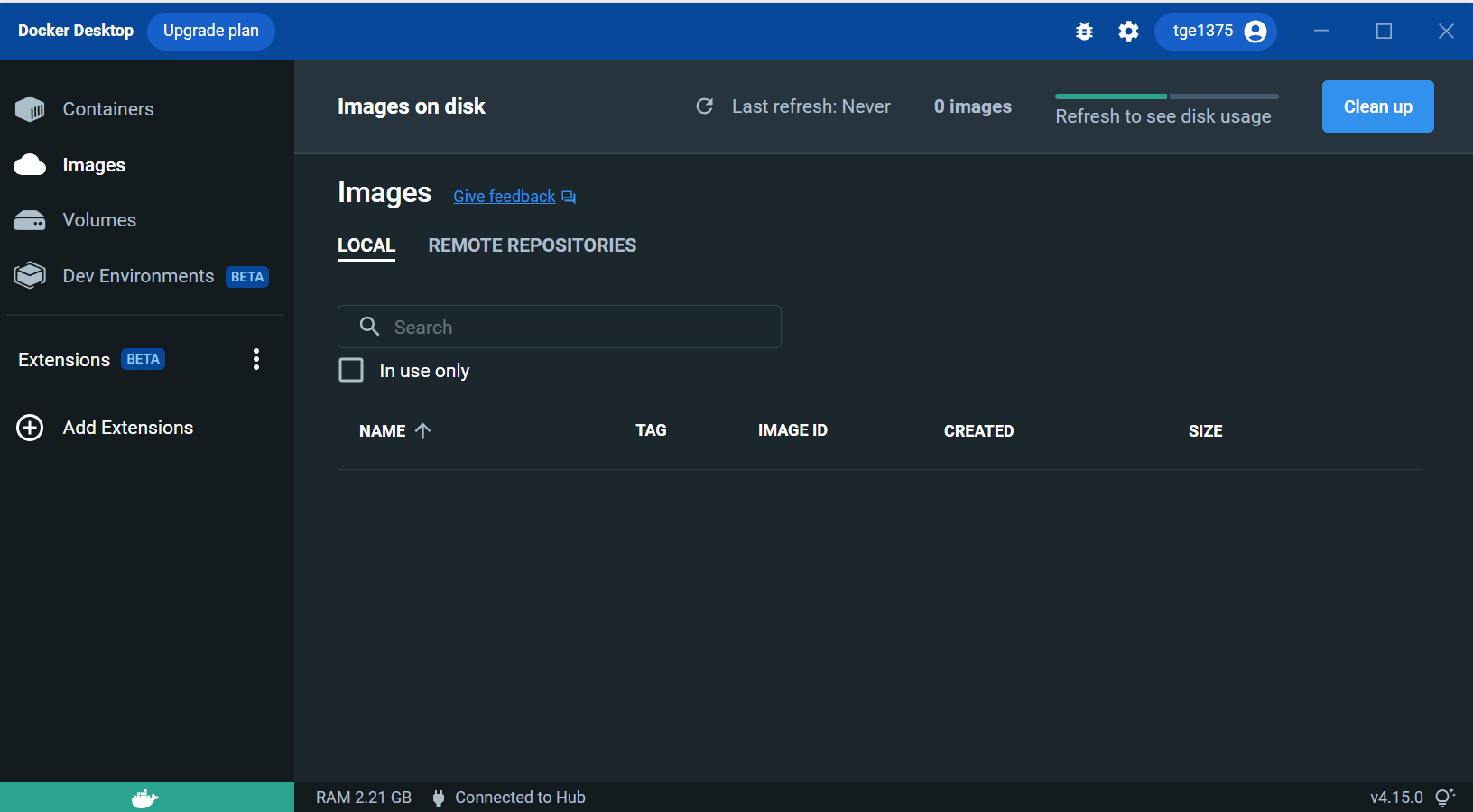Click the 'RAM 2.21 GB' status entry
Viewport: 1473px width, 812px height.
(x=364, y=798)
